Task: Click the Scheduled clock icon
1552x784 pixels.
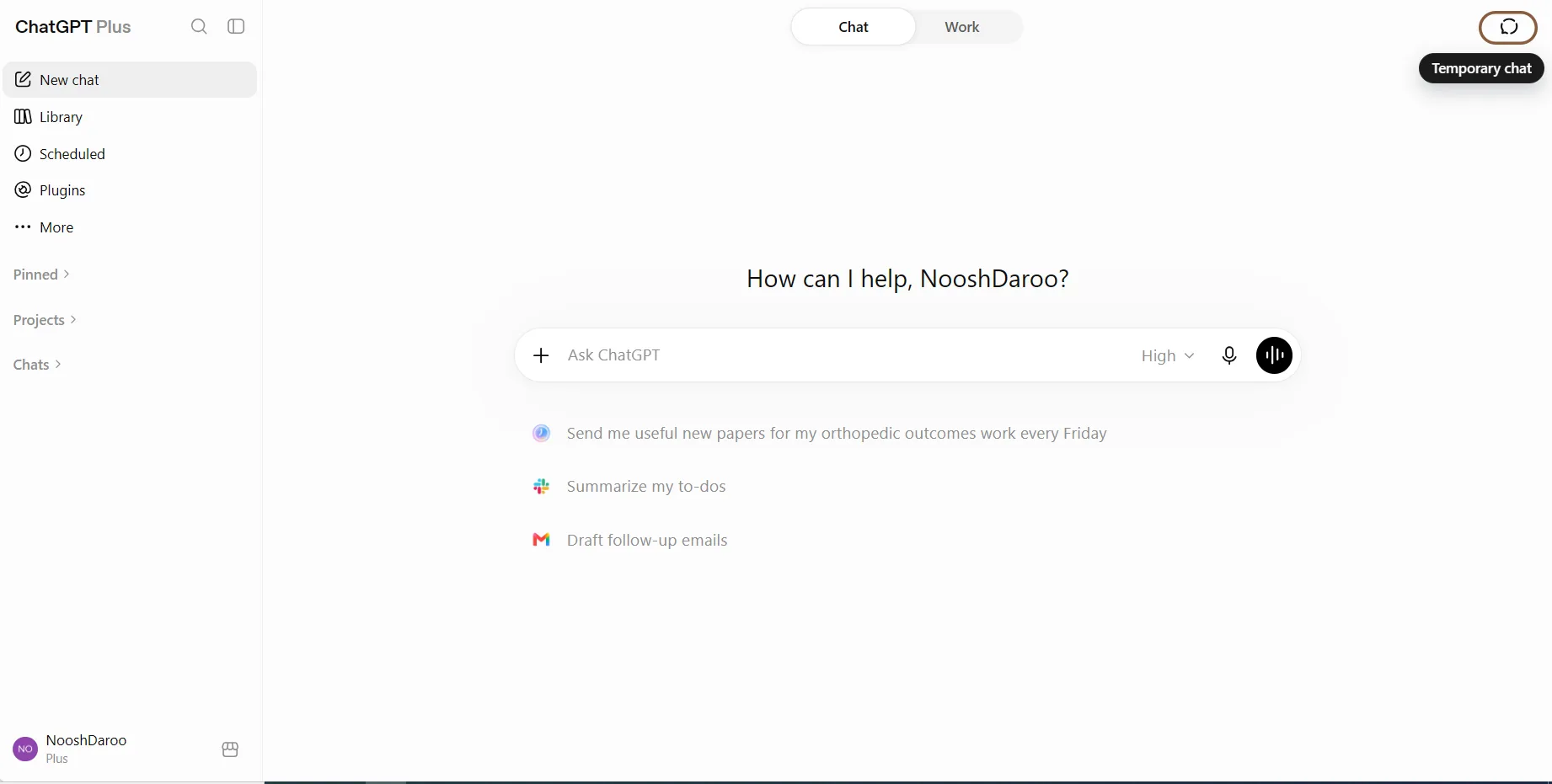Action: [x=24, y=153]
